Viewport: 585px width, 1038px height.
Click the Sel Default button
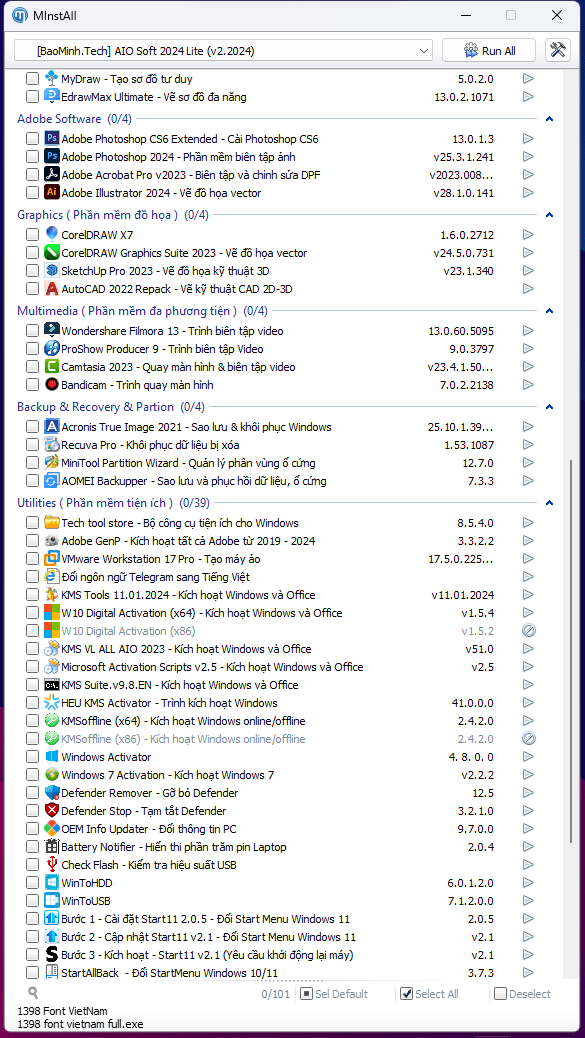[x=334, y=994]
